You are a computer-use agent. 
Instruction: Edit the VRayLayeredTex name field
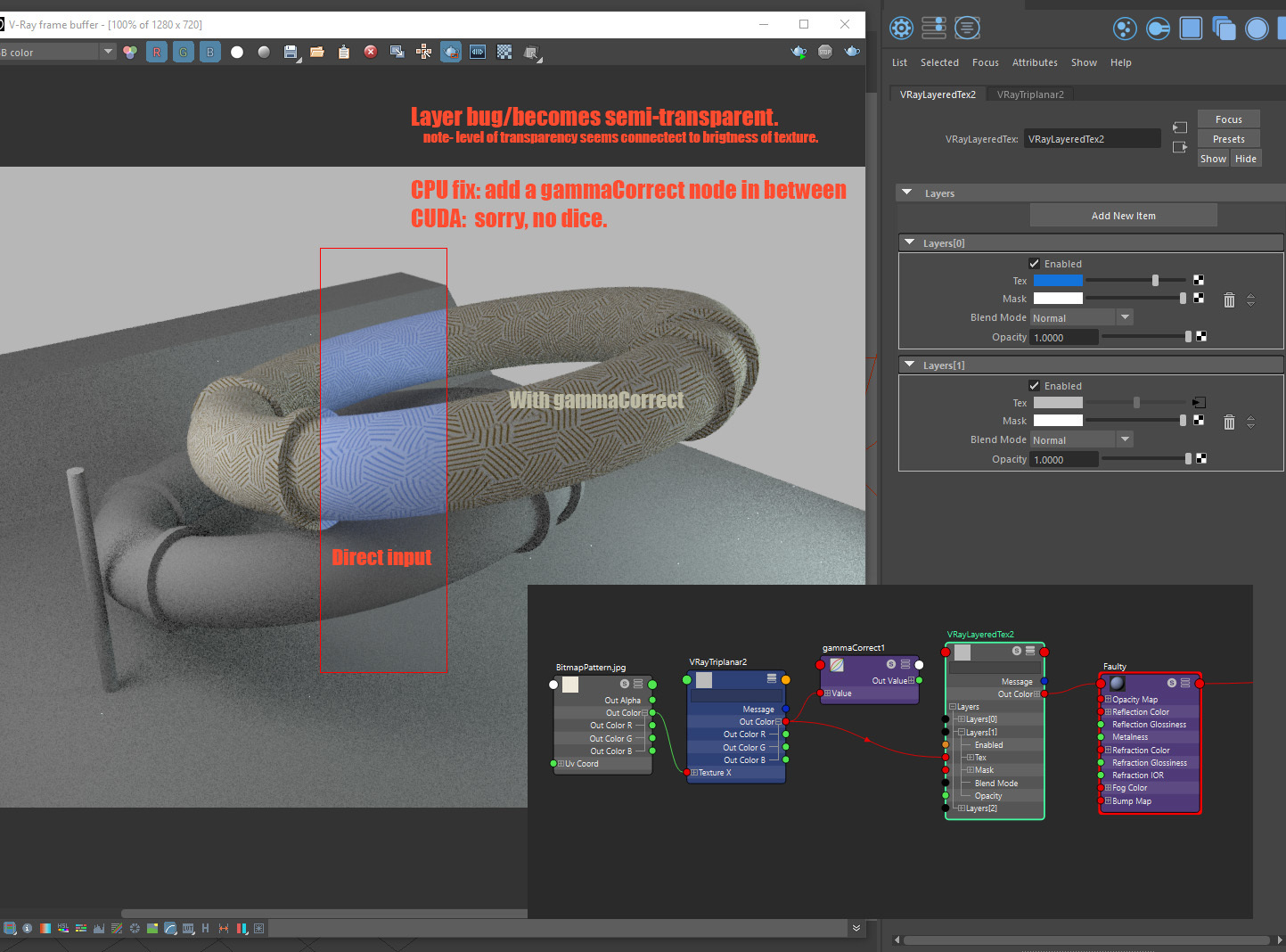(x=1092, y=139)
